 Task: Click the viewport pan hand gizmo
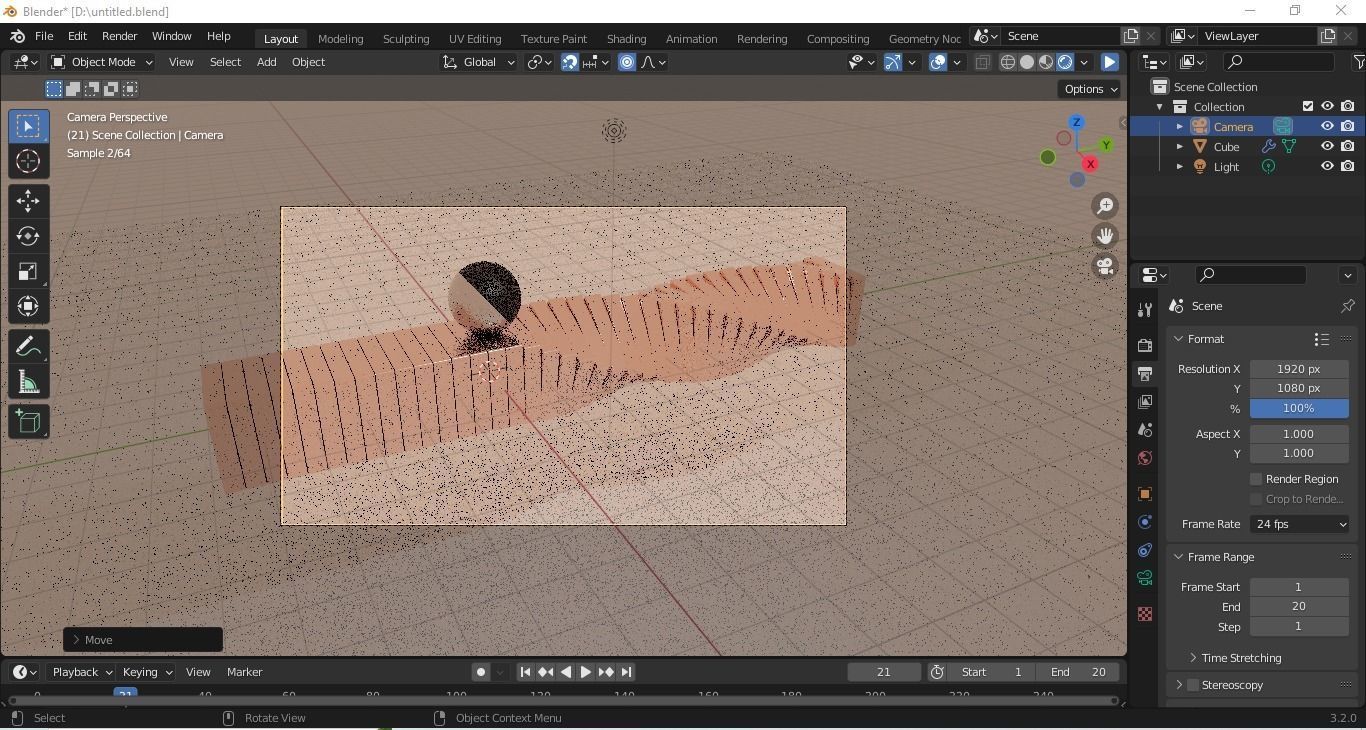1105,236
